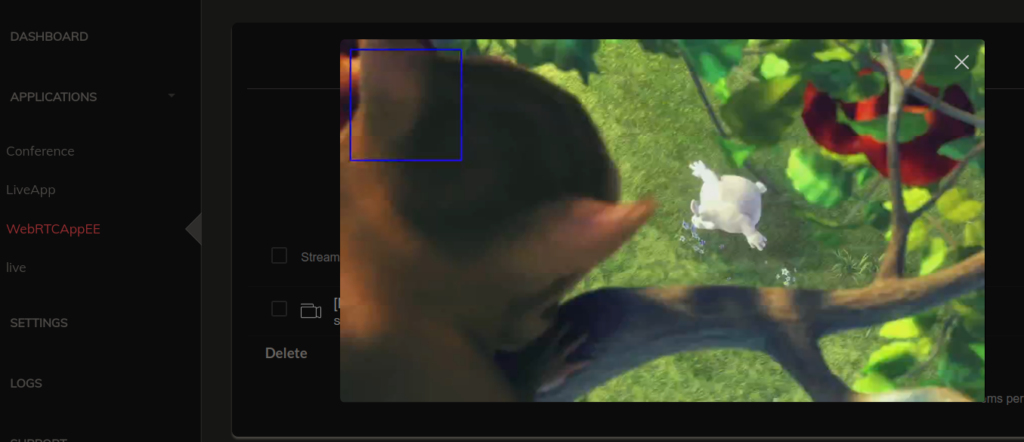Click the camera icon in the stream row
Screen dimensions: 1024x442
point(310,311)
